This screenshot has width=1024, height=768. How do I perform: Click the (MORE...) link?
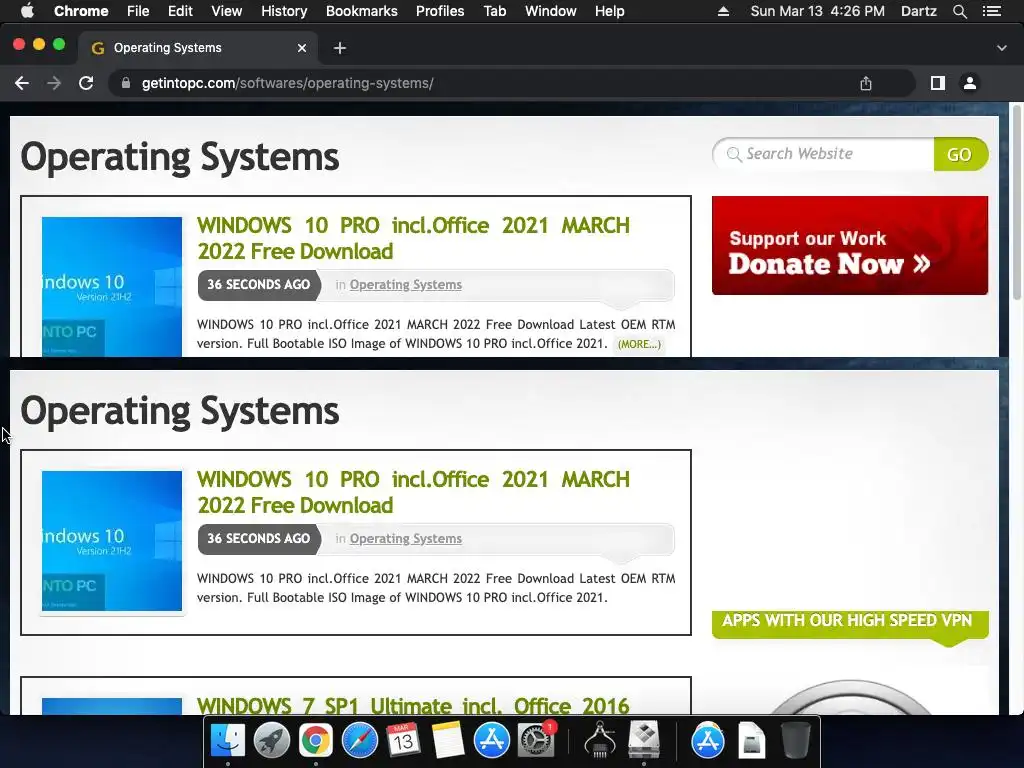639,344
